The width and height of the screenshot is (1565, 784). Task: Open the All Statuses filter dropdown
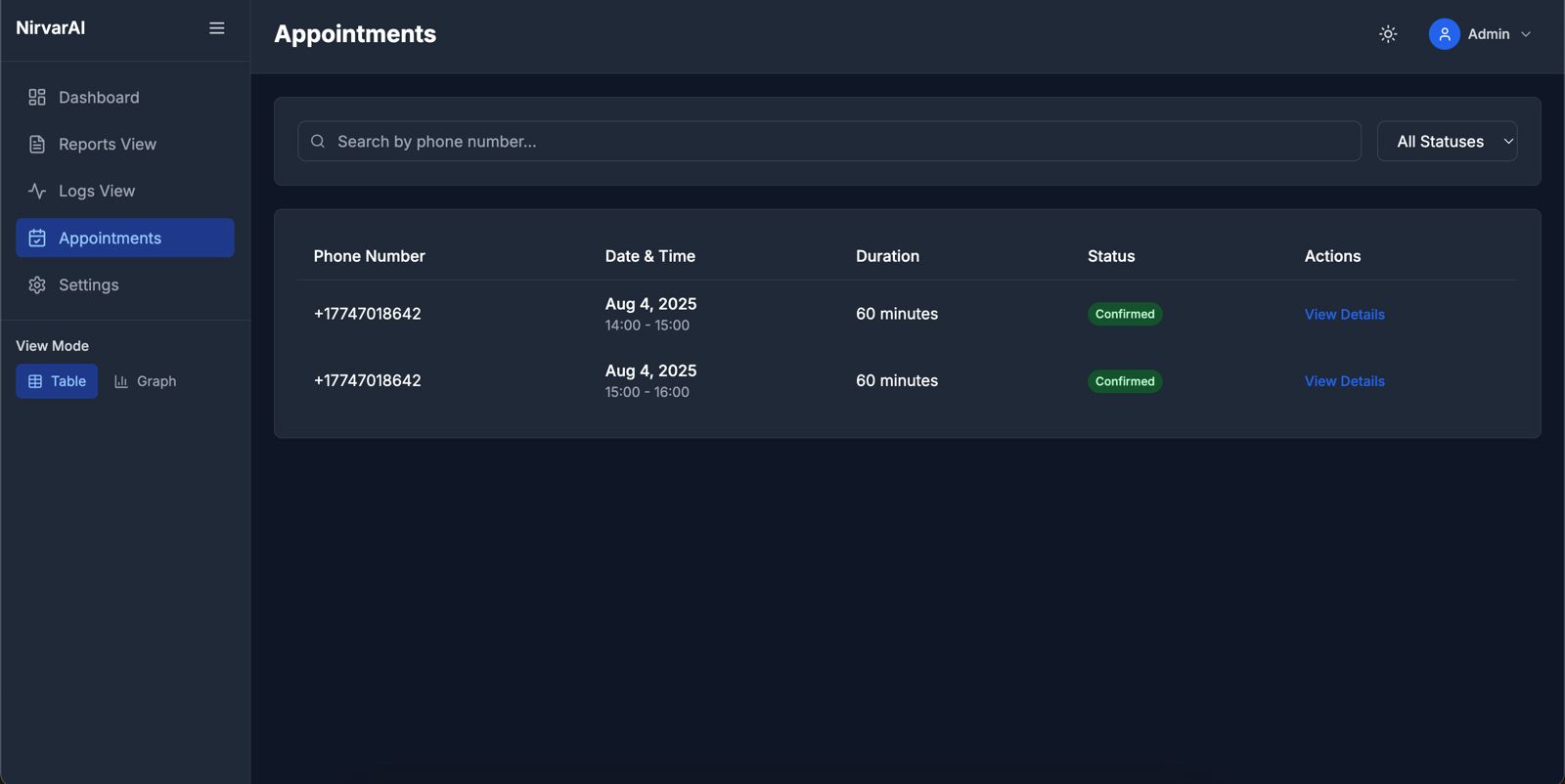tap(1447, 142)
